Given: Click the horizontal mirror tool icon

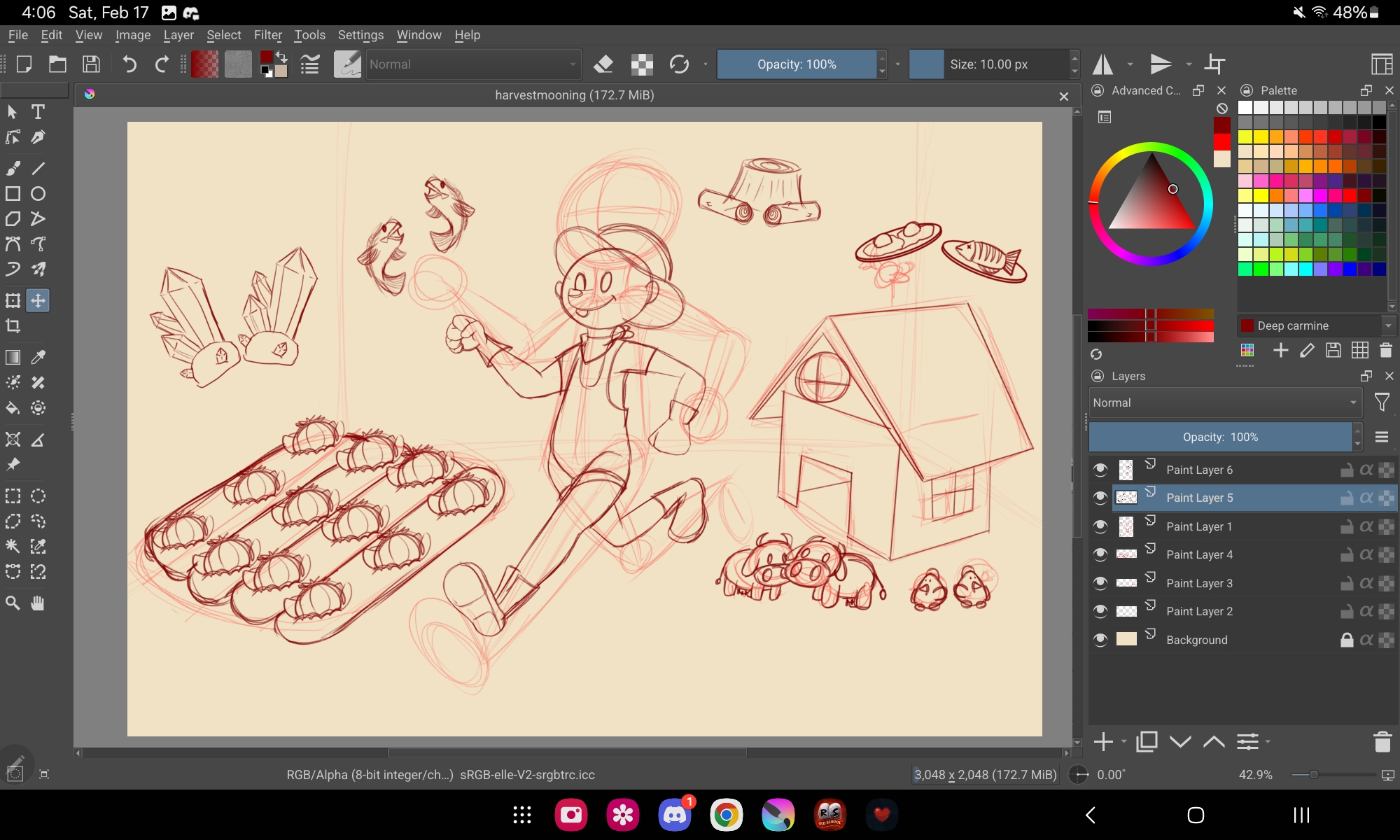Looking at the screenshot, I should [x=1103, y=64].
